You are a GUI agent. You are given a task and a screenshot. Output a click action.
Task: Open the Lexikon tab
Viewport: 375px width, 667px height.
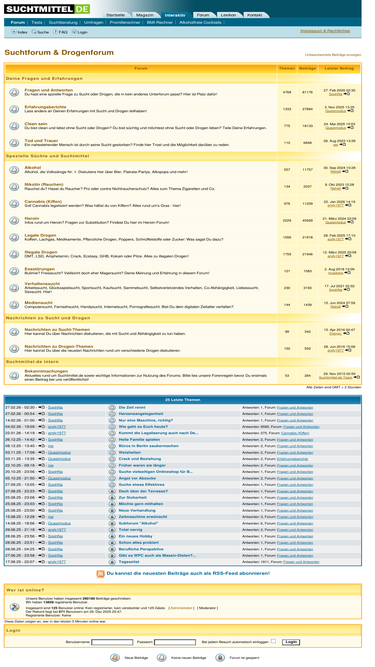click(x=228, y=15)
